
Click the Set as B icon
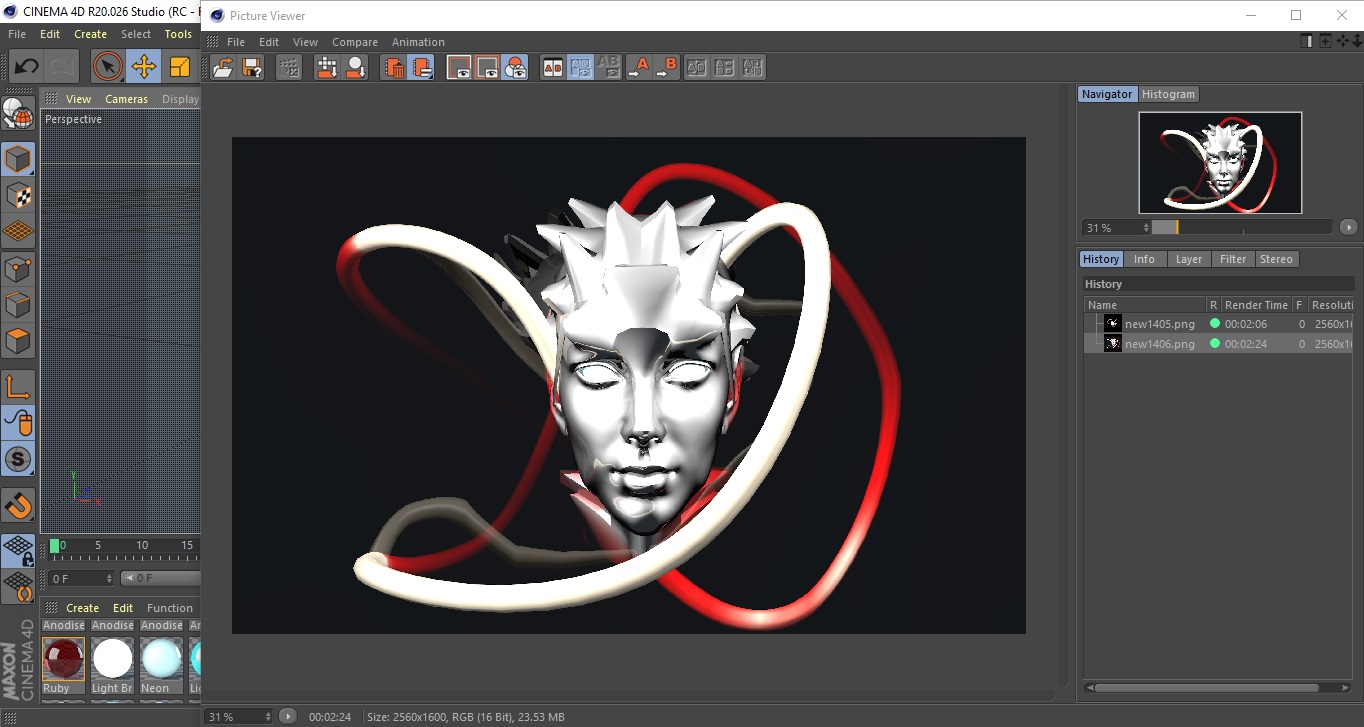[666, 67]
